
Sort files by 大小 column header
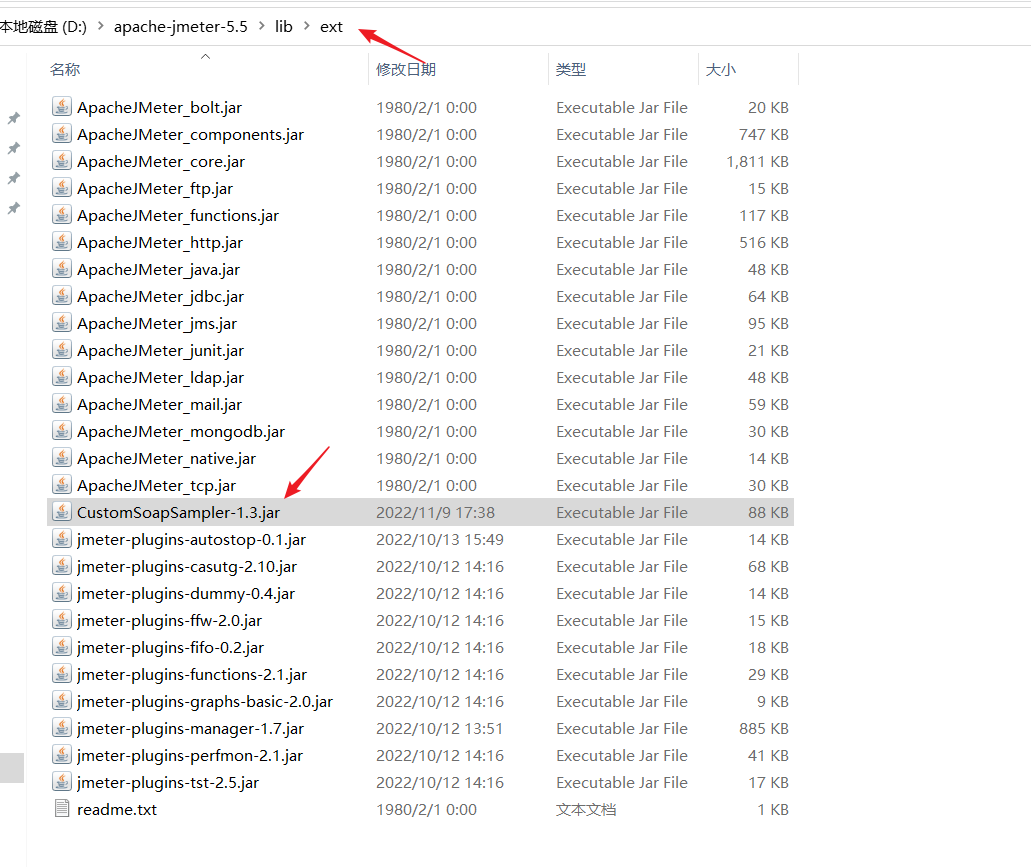pyautogui.click(x=720, y=69)
